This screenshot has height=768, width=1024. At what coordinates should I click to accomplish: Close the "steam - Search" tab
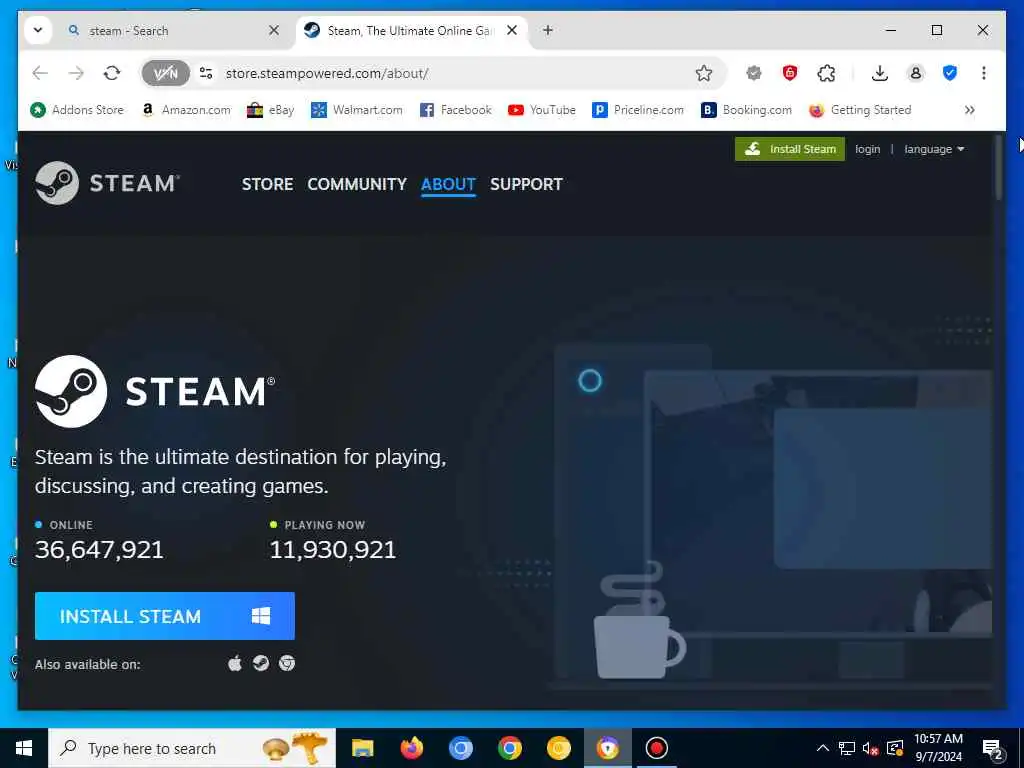(274, 31)
